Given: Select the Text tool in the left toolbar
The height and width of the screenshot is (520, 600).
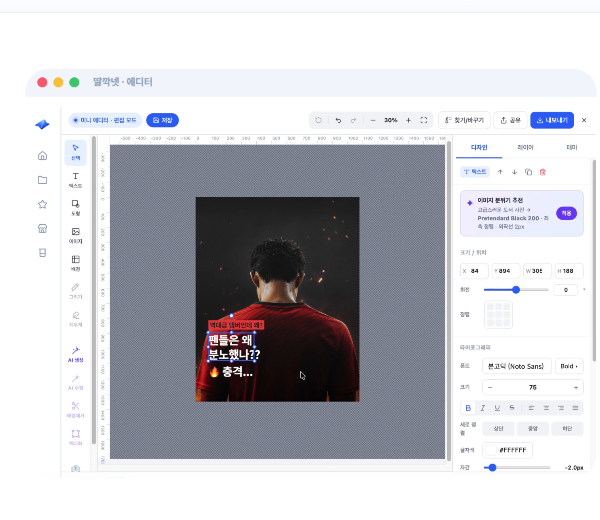Looking at the screenshot, I should coord(75,180).
